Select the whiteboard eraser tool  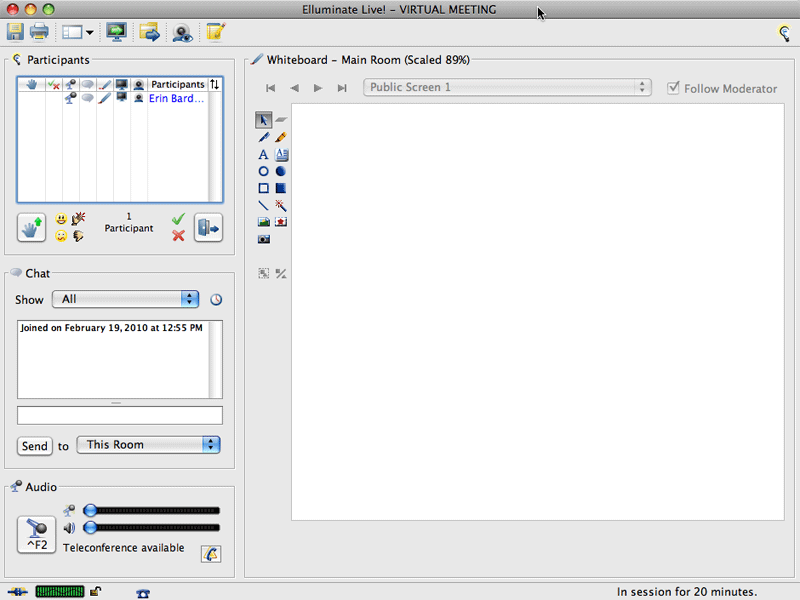[x=281, y=120]
